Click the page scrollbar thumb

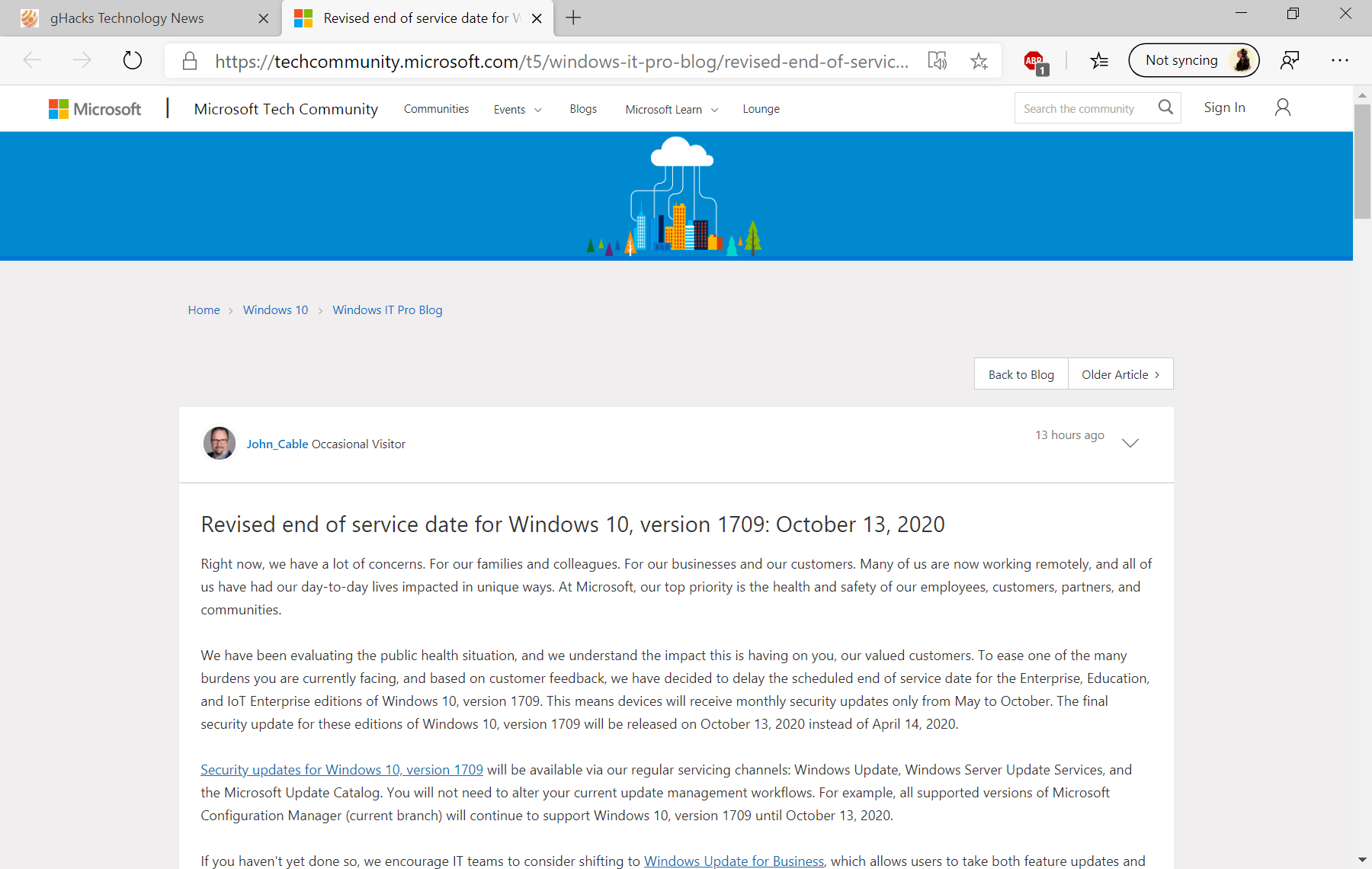click(1362, 162)
